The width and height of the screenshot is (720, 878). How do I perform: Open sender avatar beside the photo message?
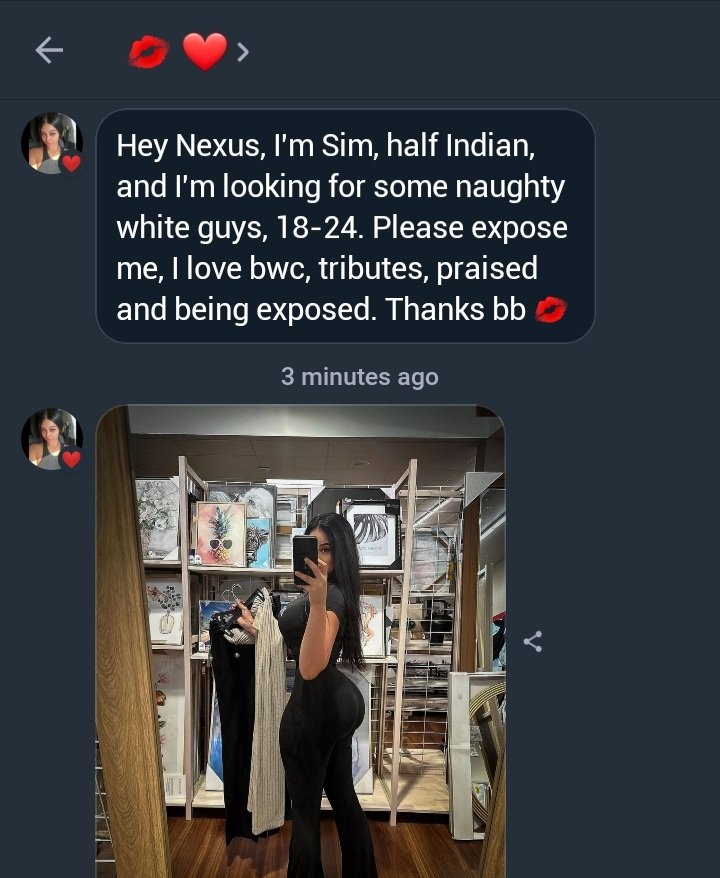coord(52,439)
